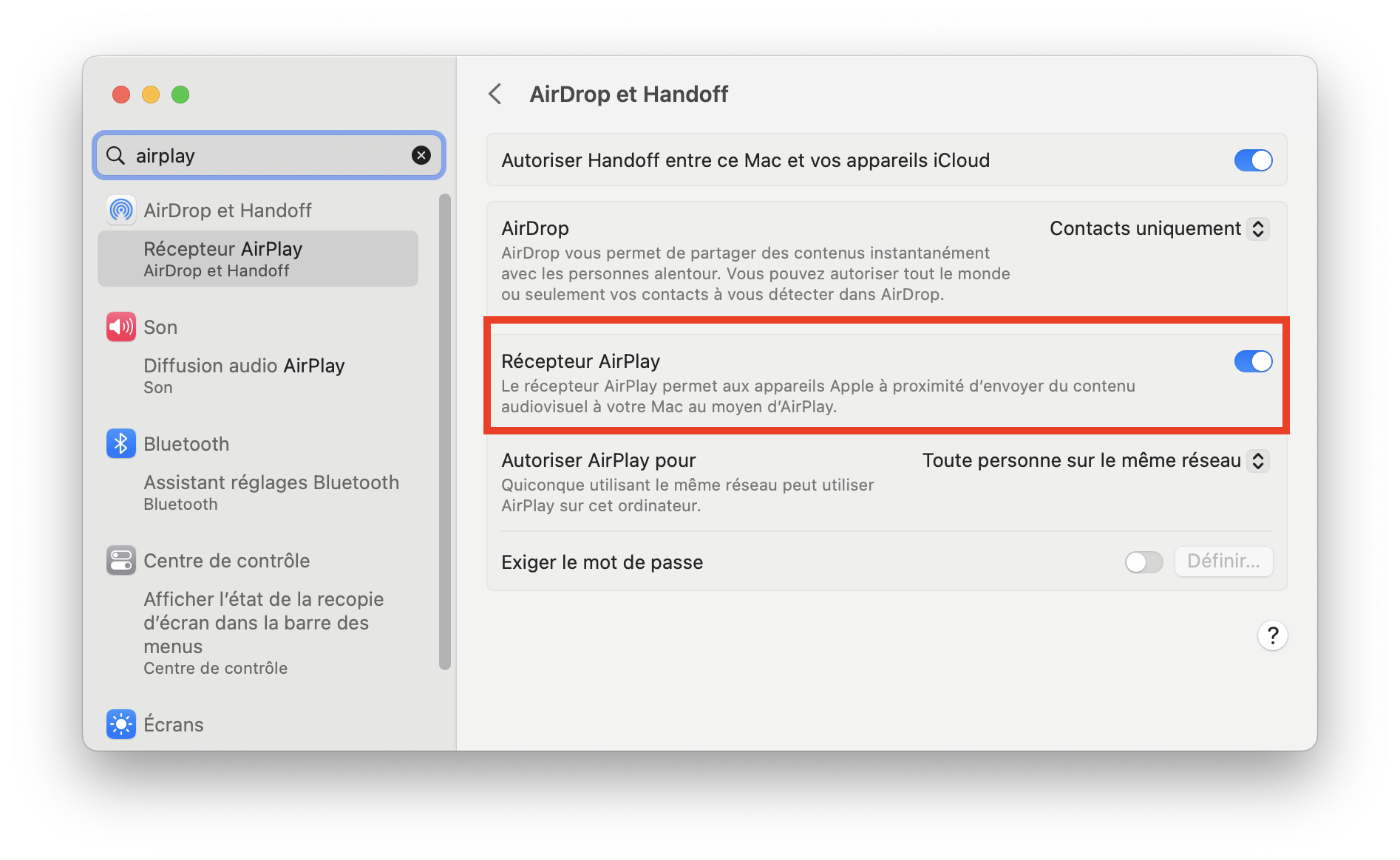Screen dimensions: 1400x860
Task: Click the AirDrop et Handoff sidebar icon
Action: (121, 211)
